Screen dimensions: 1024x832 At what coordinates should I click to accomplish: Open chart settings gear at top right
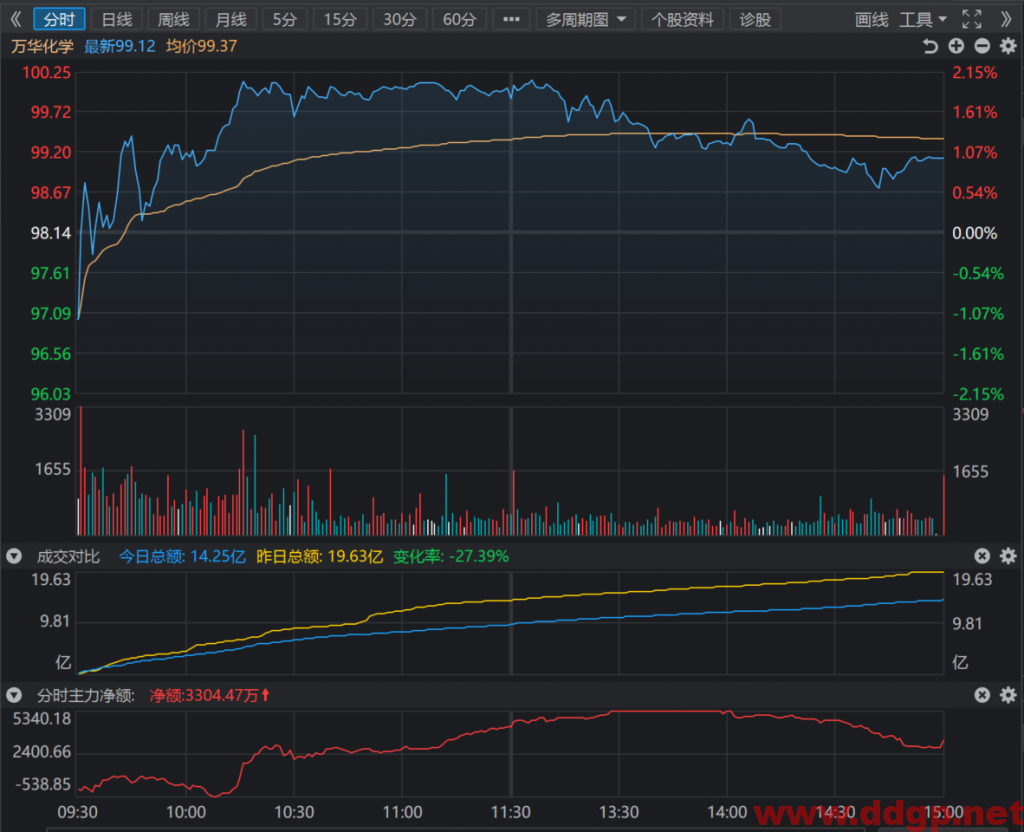(x=1008, y=46)
